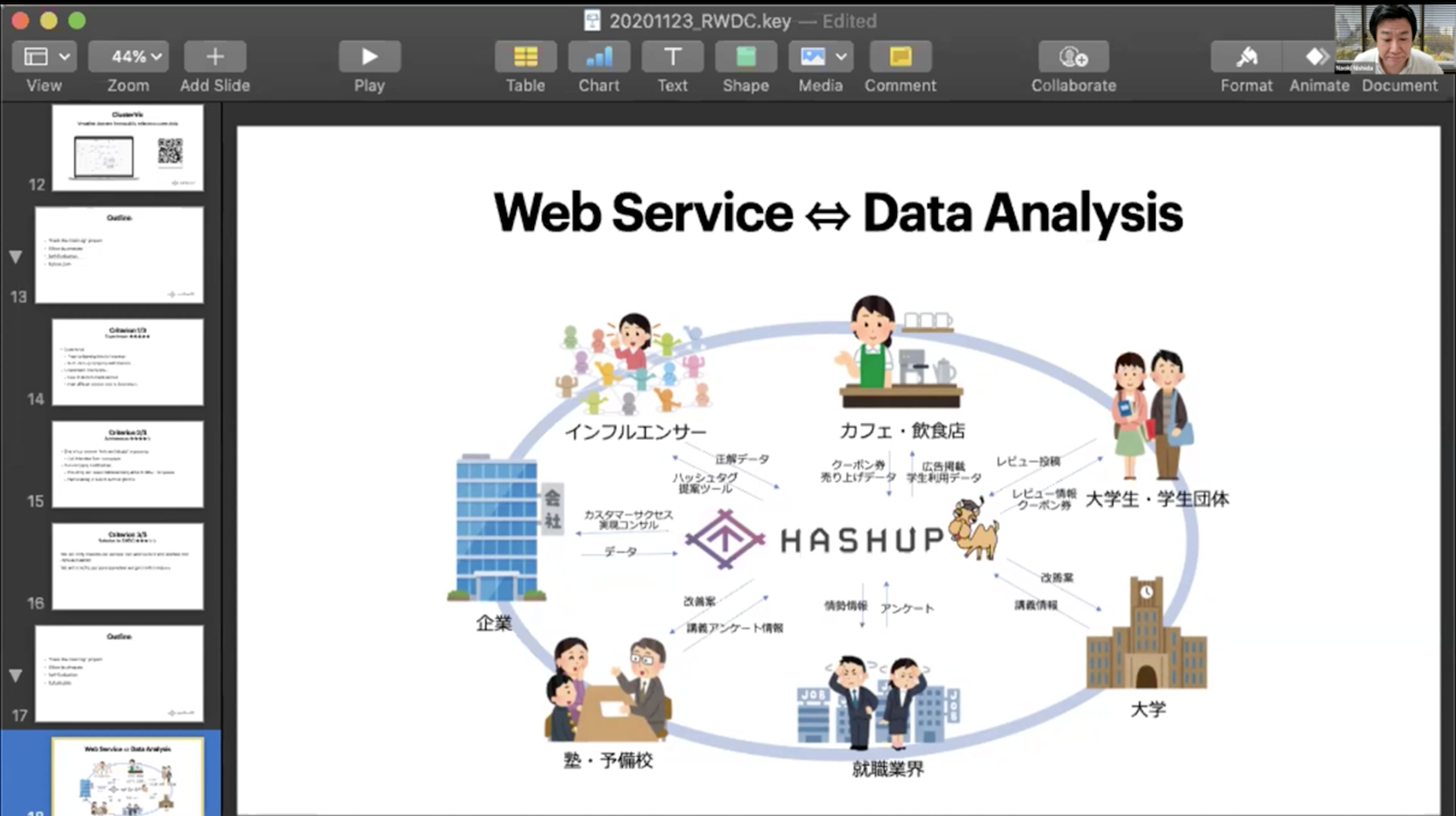The height and width of the screenshot is (816, 1456).
Task: Open the Collaborate sharing options
Action: (x=1073, y=57)
